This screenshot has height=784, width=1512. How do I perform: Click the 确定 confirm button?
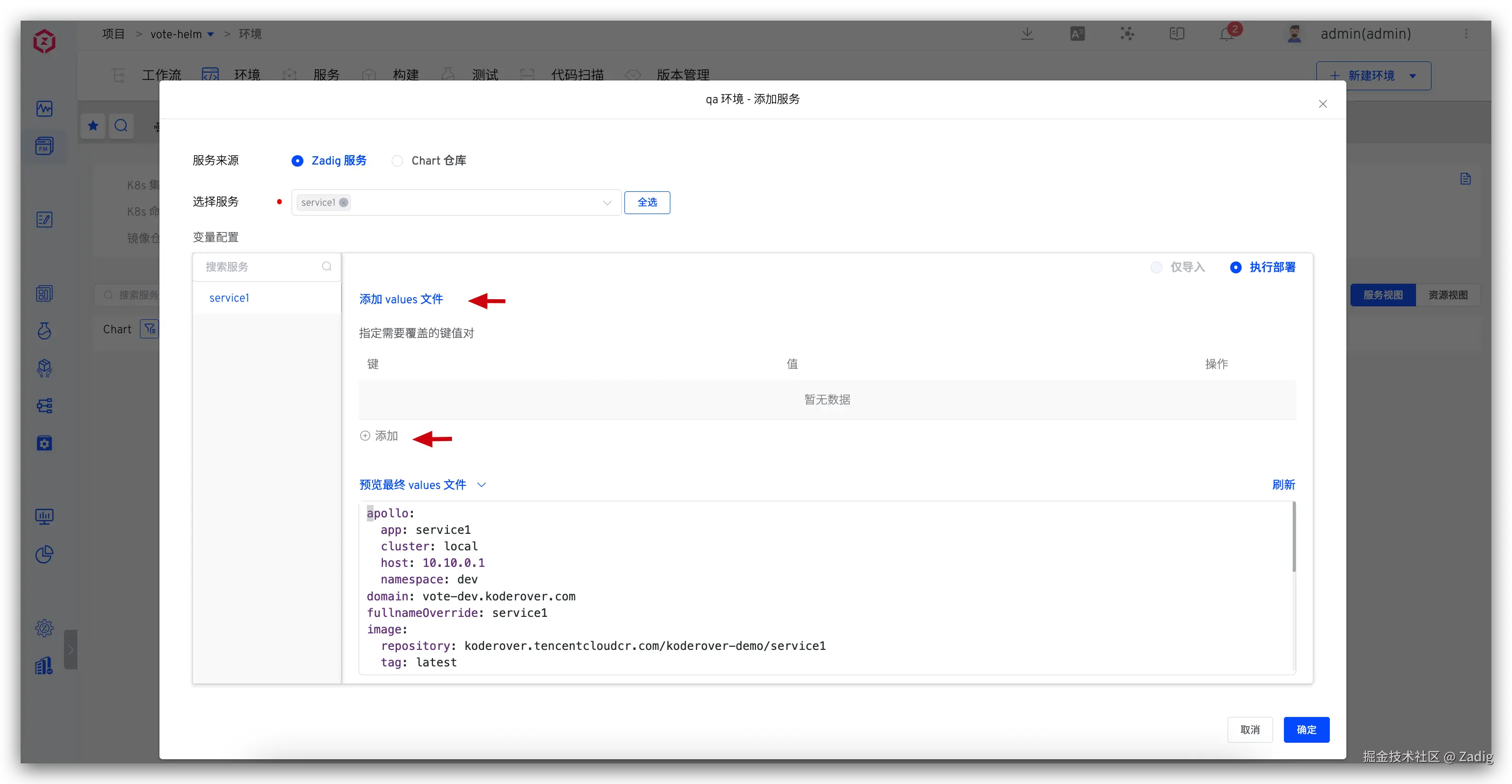1306,729
